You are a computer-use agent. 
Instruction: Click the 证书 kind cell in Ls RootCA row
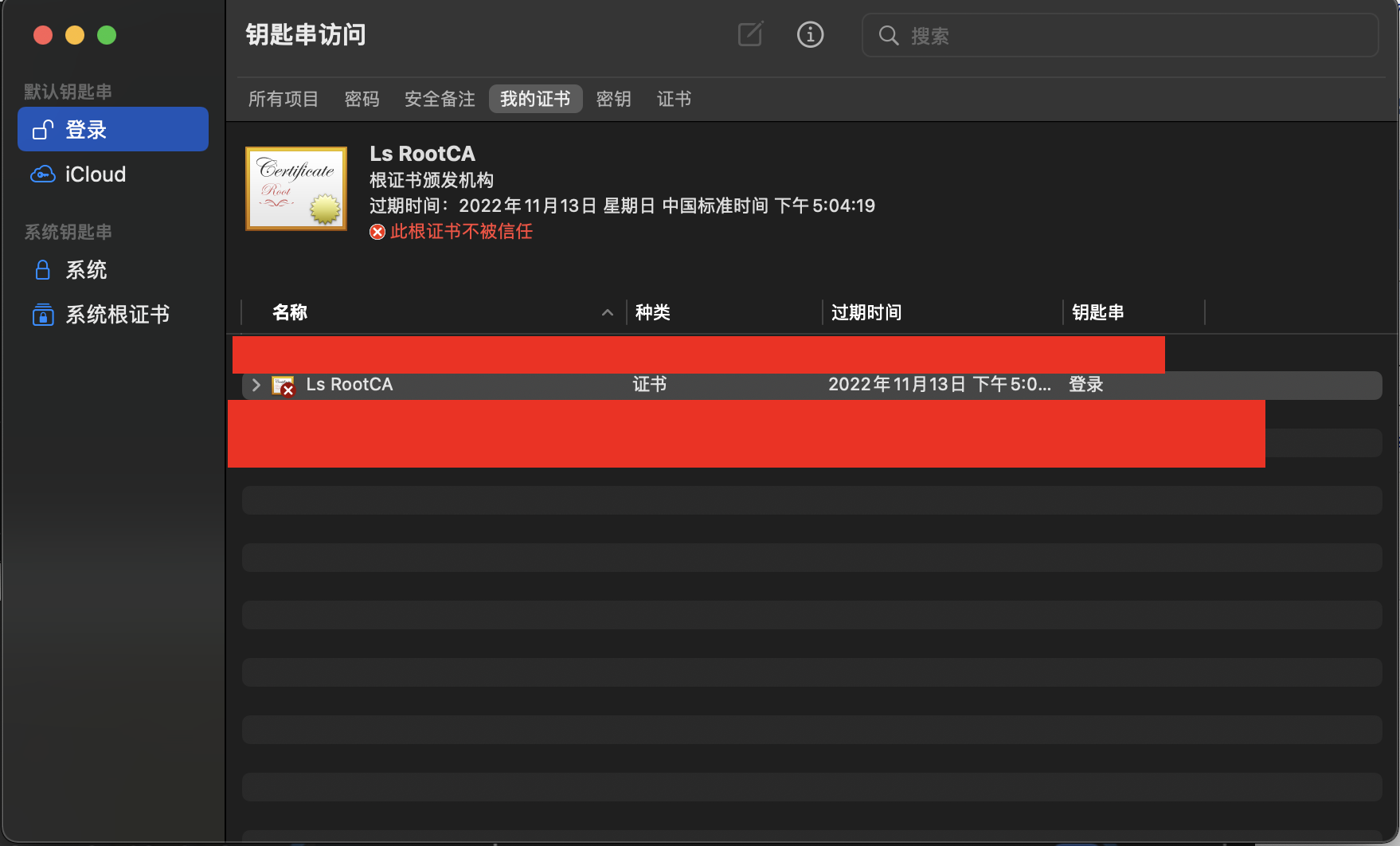pyautogui.click(x=650, y=385)
